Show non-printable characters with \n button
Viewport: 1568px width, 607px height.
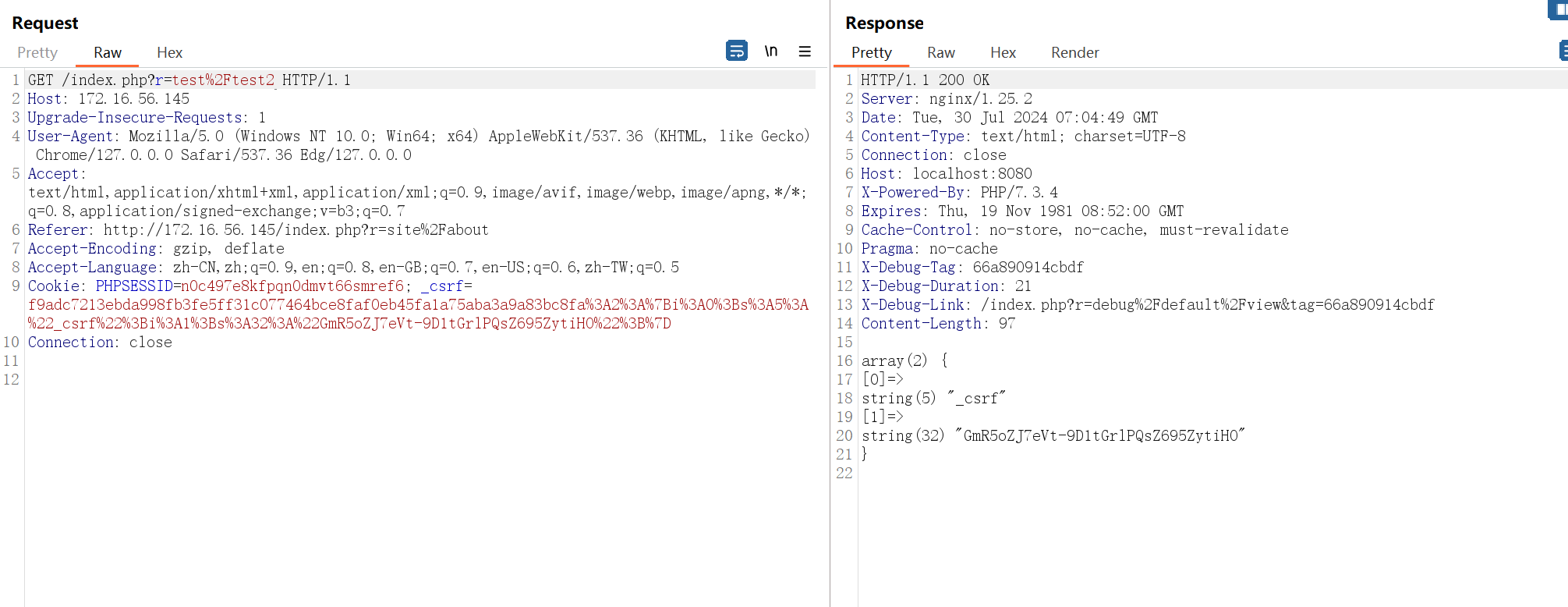(770, 51)
